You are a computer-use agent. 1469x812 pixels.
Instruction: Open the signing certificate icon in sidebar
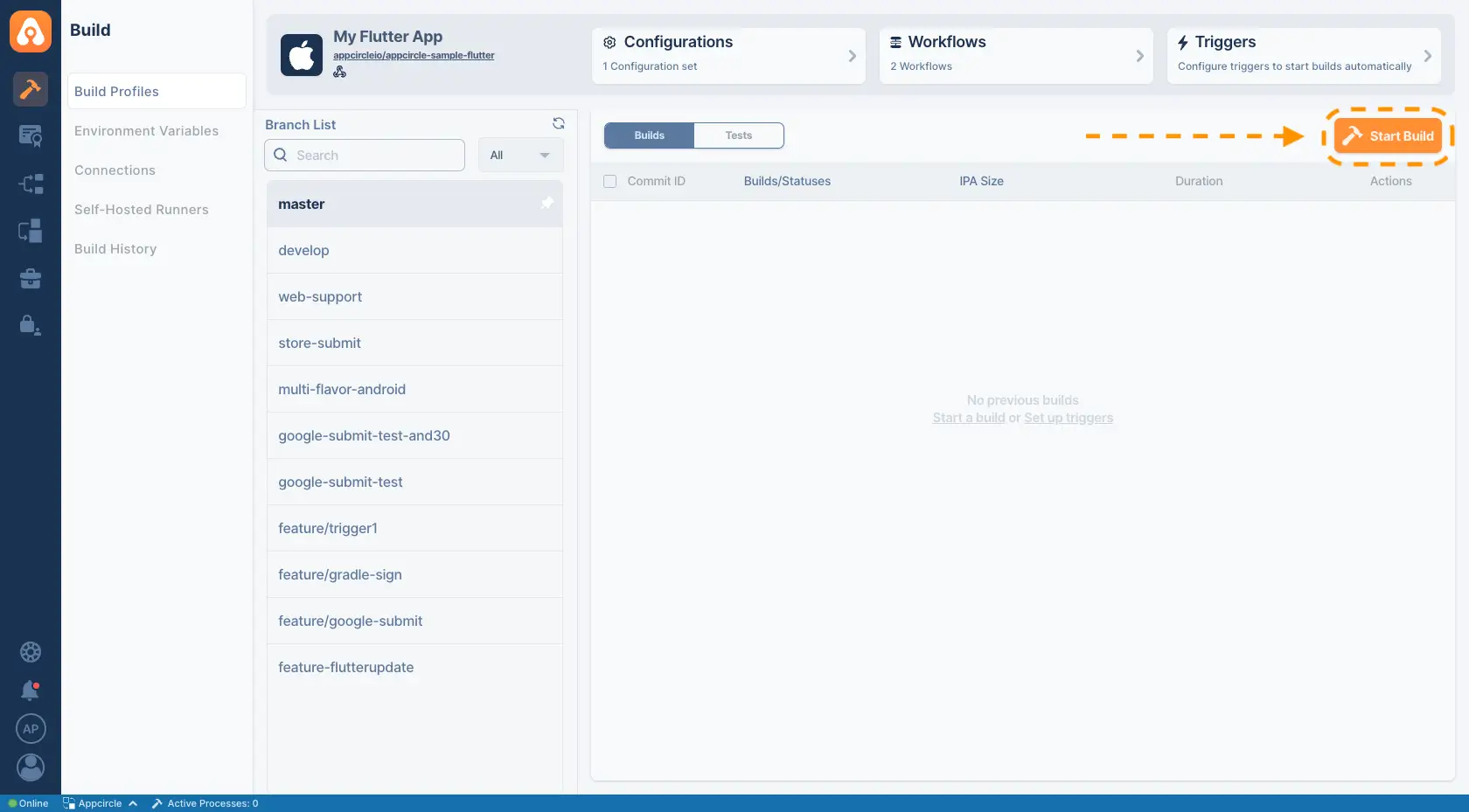[31, 135]
